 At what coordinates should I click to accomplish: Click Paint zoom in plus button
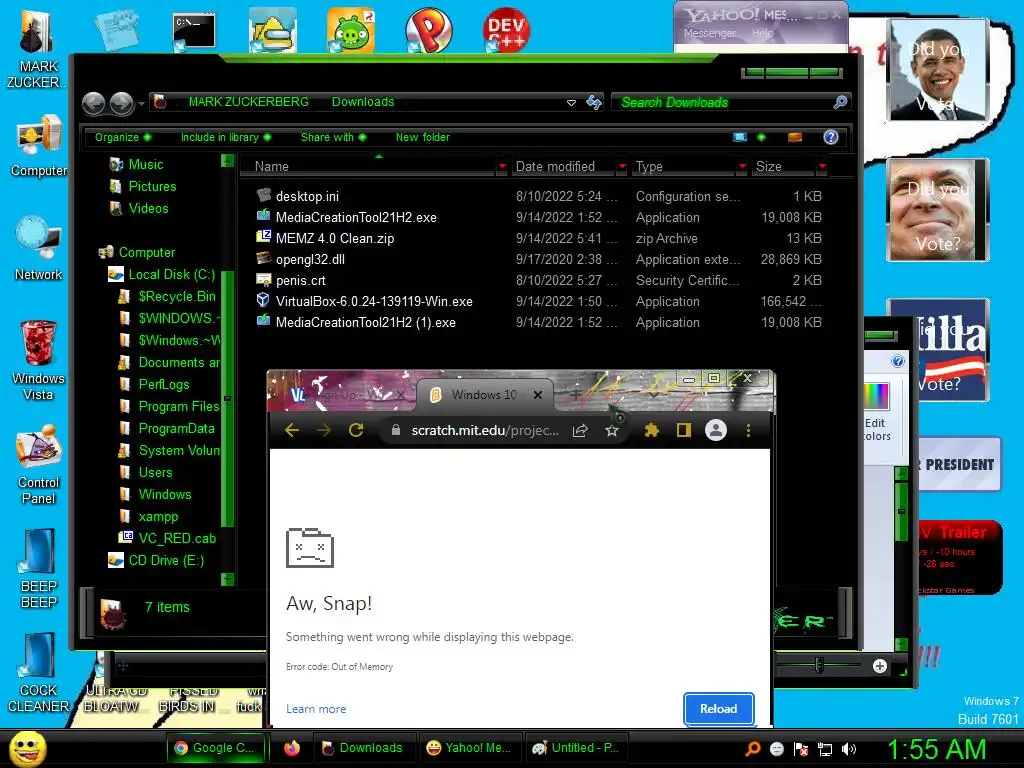point(880,666)
